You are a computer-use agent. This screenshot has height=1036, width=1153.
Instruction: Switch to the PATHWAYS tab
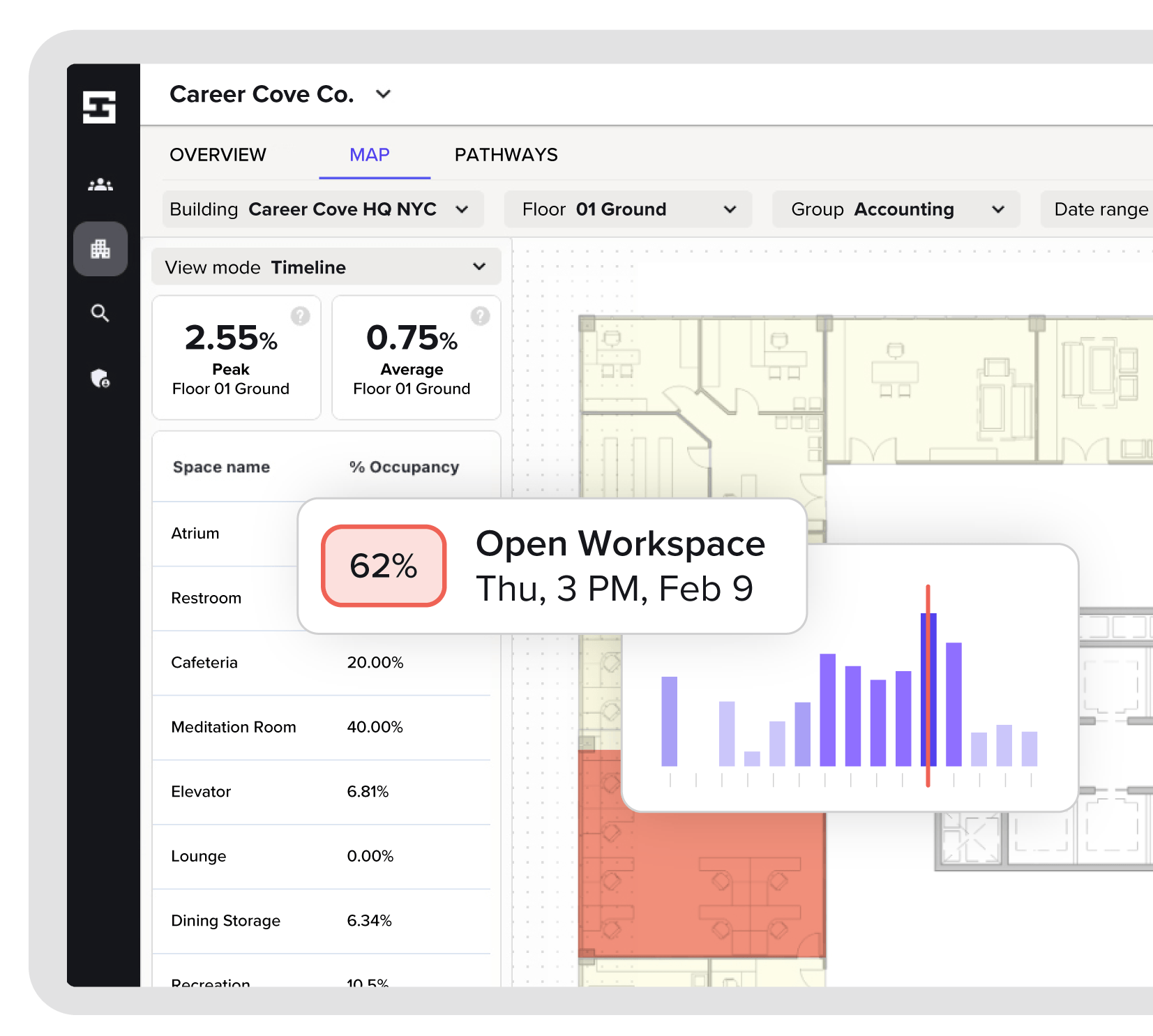pyautogui.click(x=506, y=155)
